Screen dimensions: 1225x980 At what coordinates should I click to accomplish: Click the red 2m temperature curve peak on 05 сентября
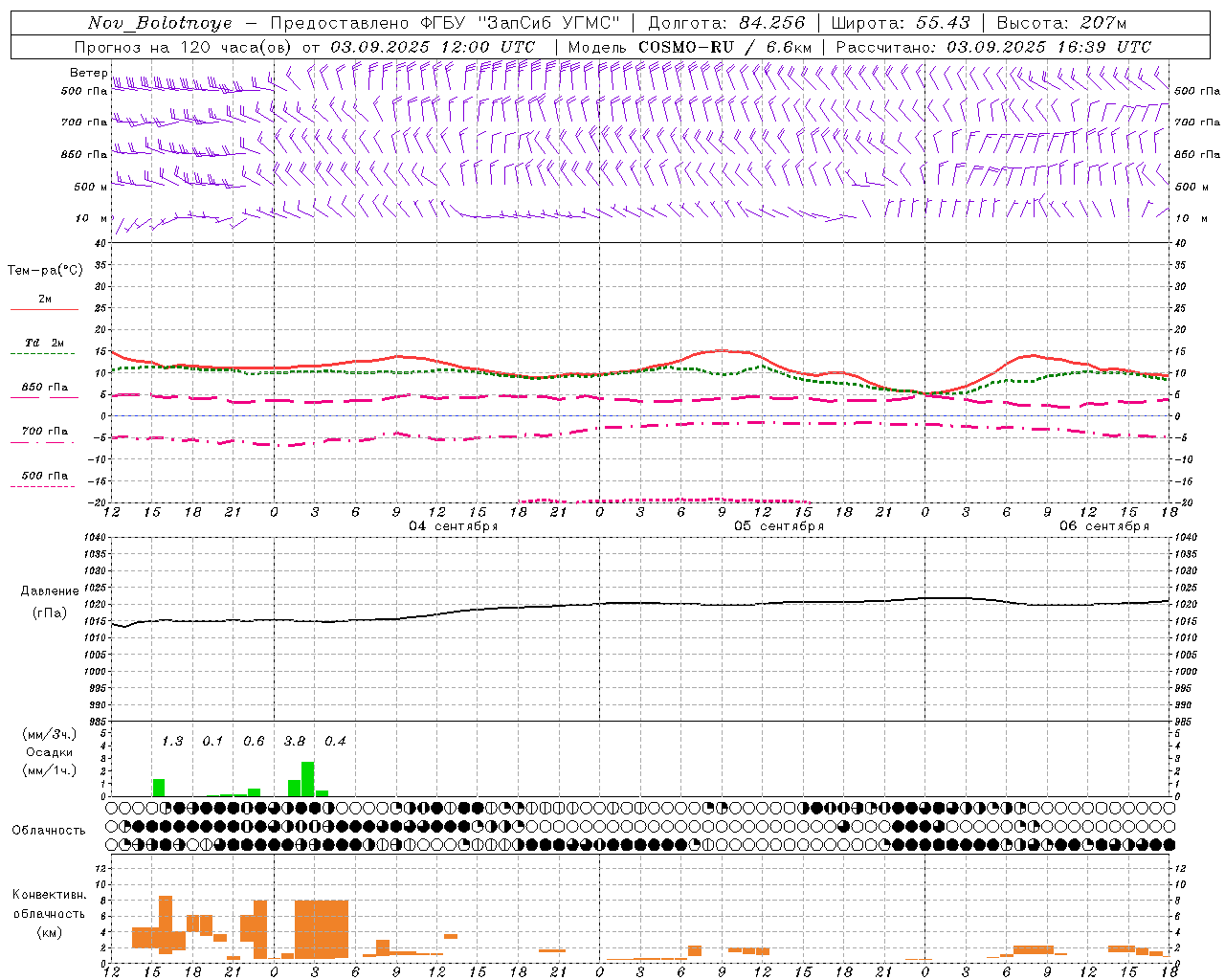click(724, 350)
